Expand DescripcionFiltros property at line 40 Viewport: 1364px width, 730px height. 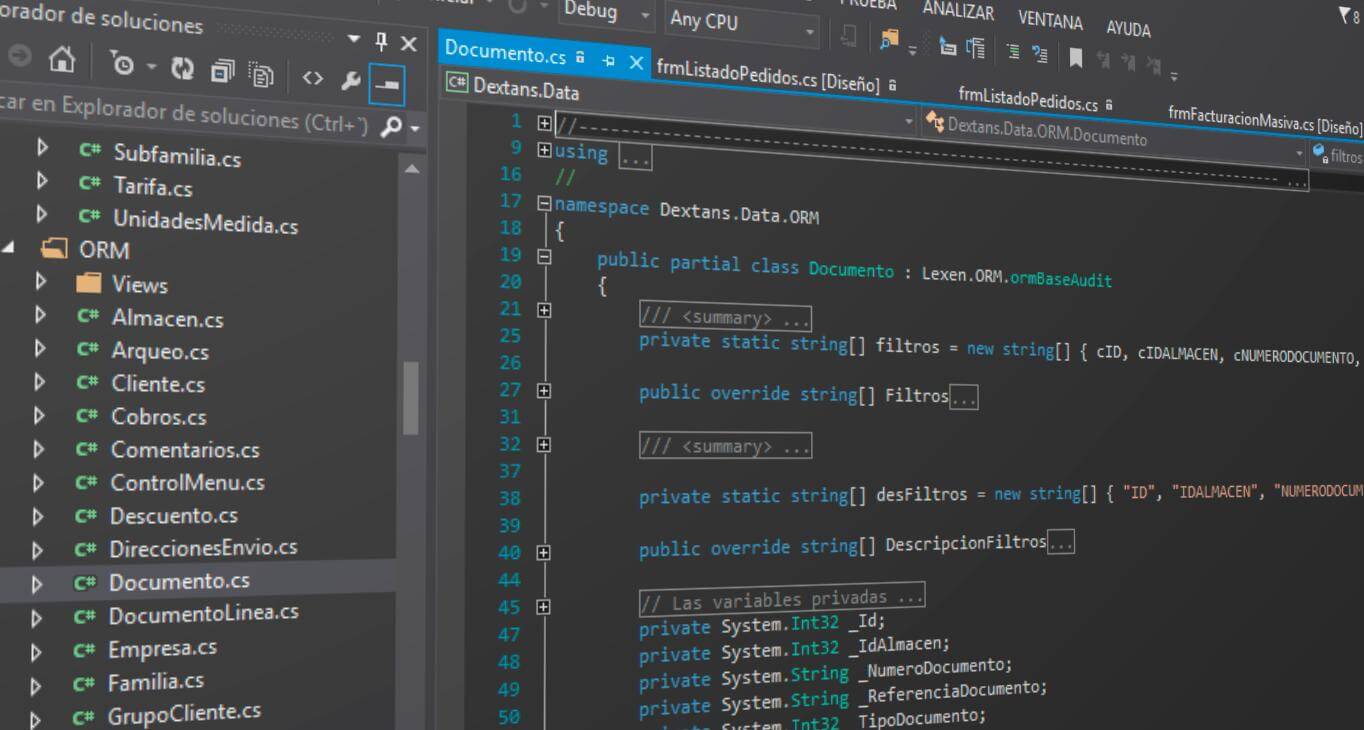[x=544, y=552]
